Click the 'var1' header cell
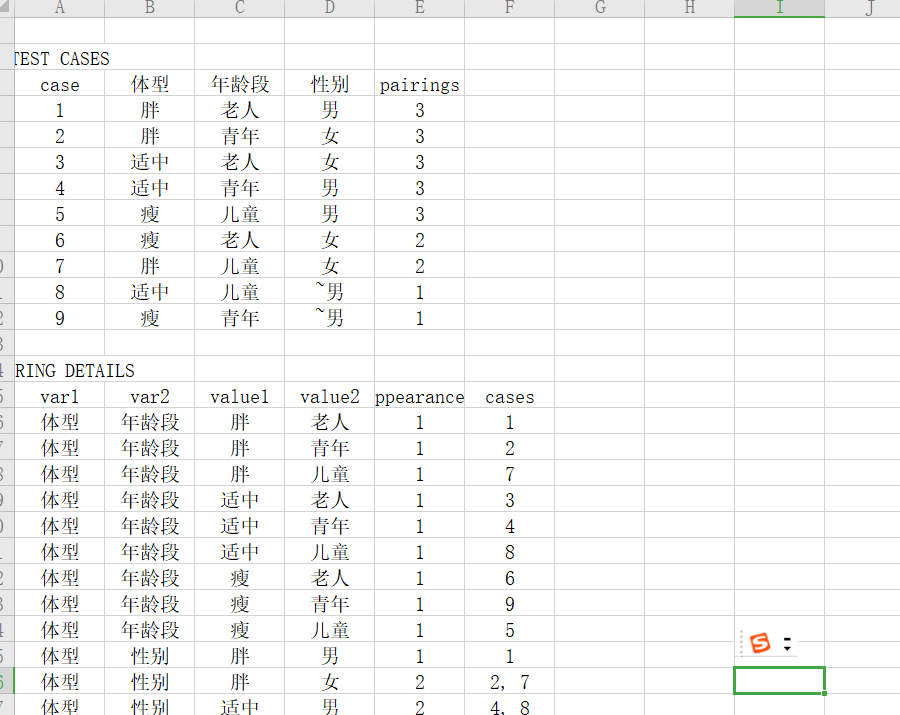This screenshot has width=900, height=715. click(60, 397)
